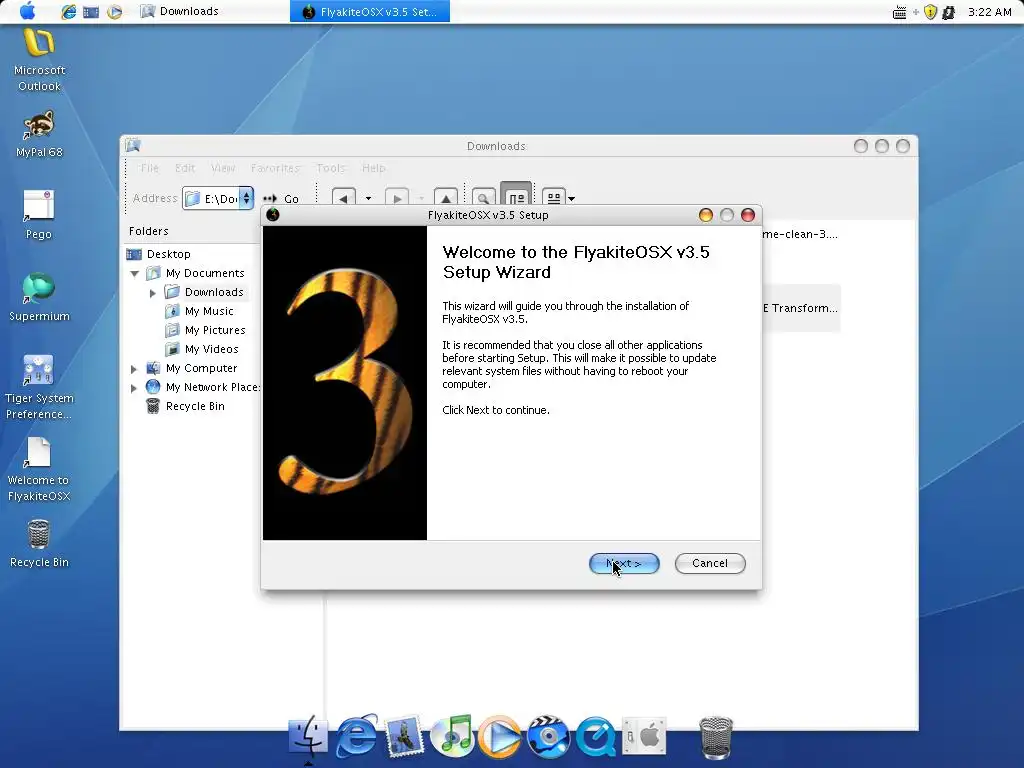Viewport: 1024px width, 768px height.
Task: Open the orange play media player dock icon
Action: click(x=500, y=737)
